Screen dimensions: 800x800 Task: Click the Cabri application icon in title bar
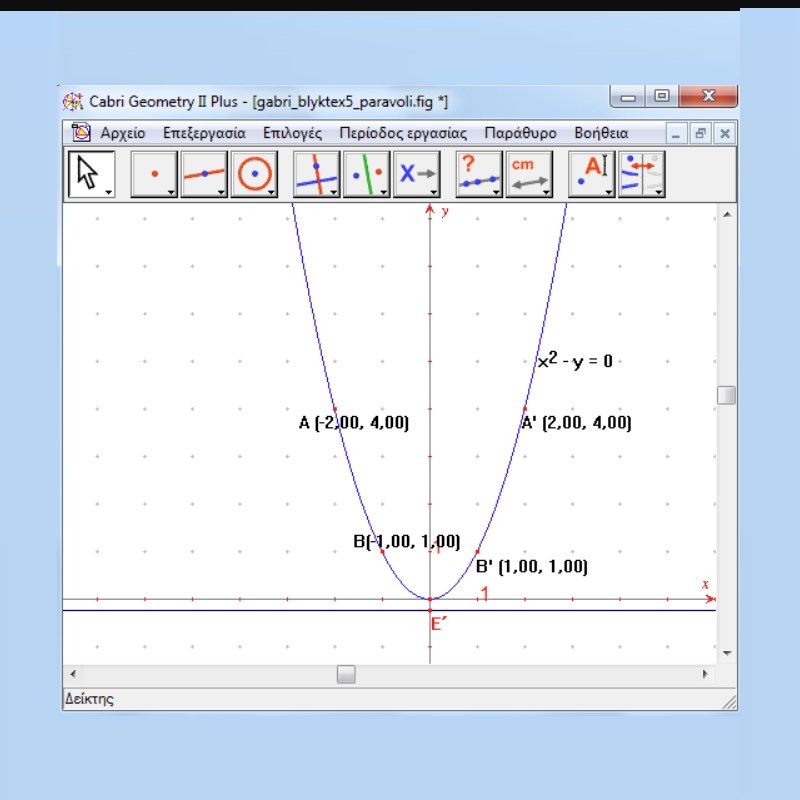tap(72, 102)
